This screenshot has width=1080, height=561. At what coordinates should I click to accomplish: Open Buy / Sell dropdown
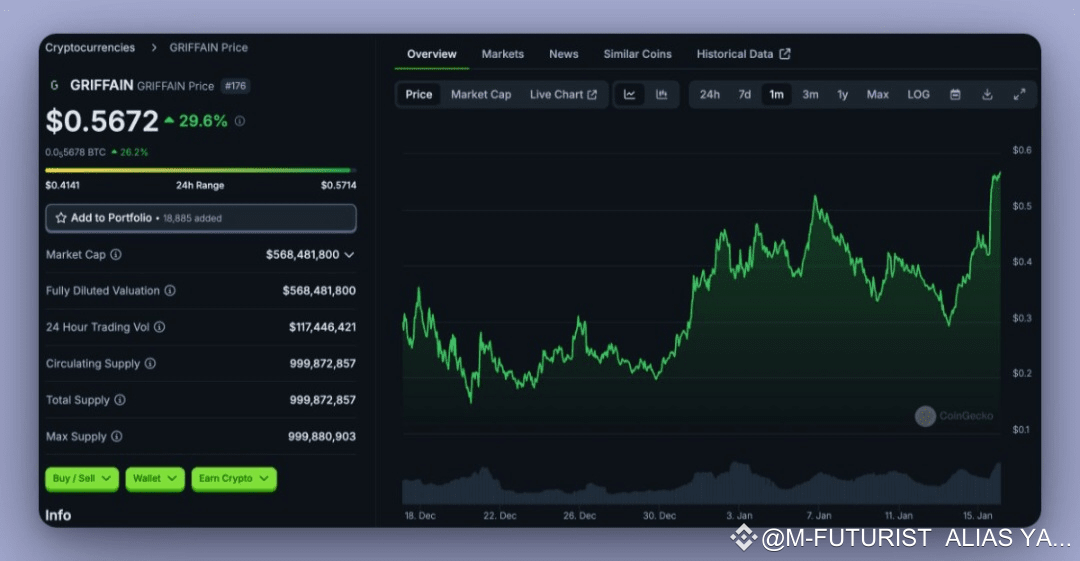(x=82, y=478)
